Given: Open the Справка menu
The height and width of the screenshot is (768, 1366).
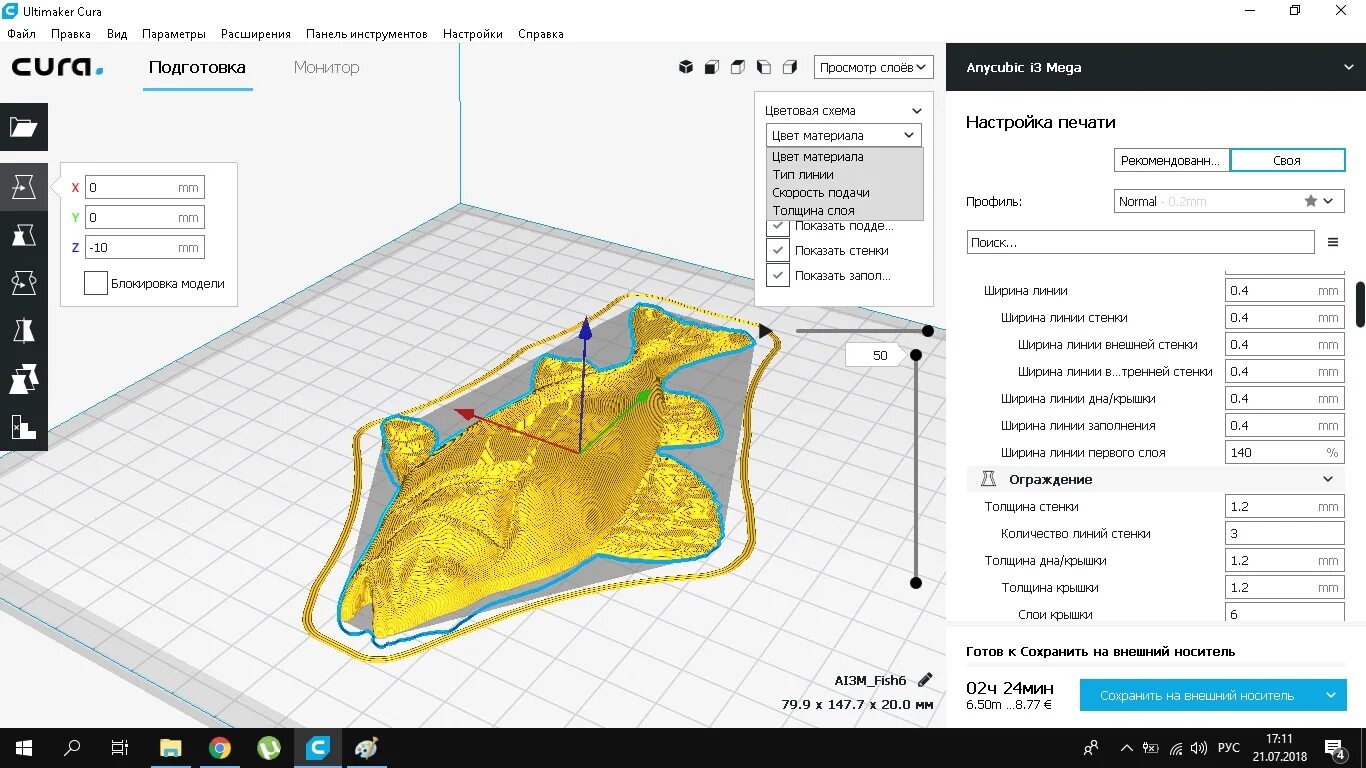Looking at the screenshot, I should click(x=541, y=33).
